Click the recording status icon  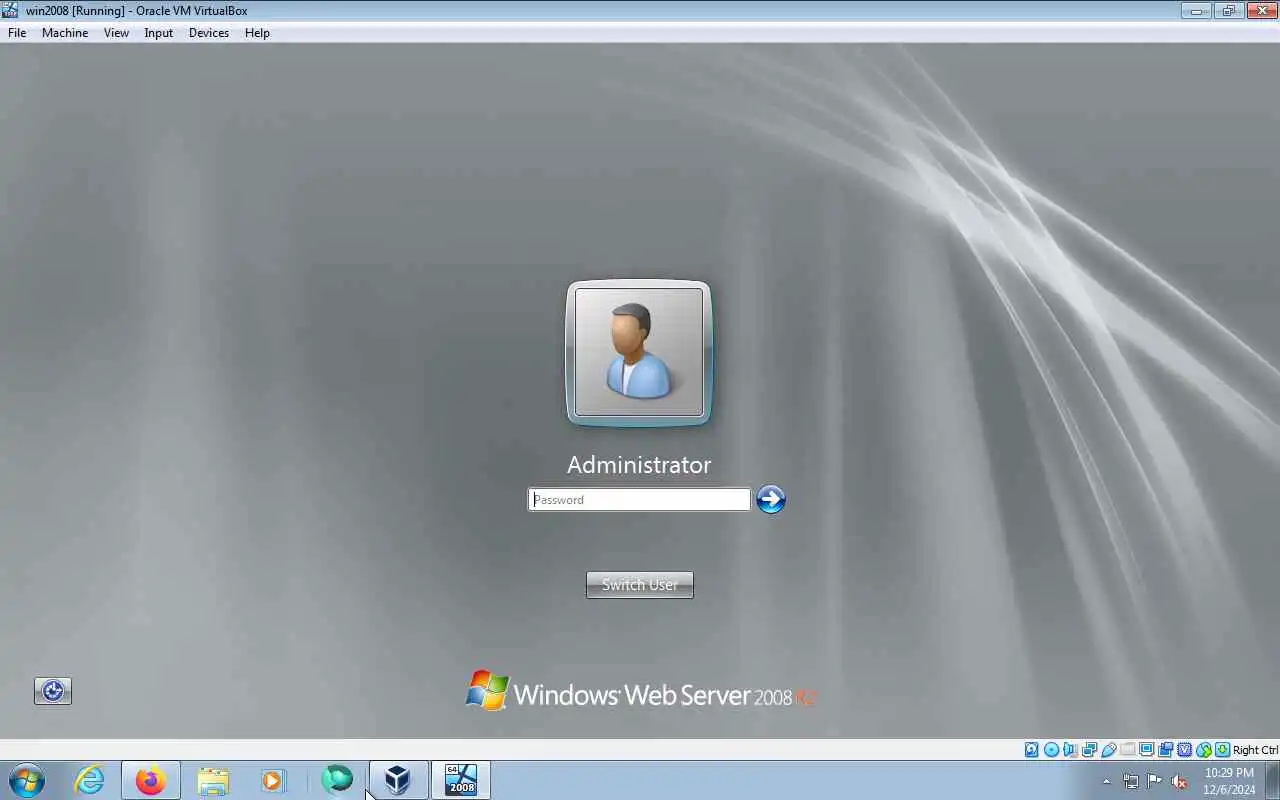[x=1165, y=750]
